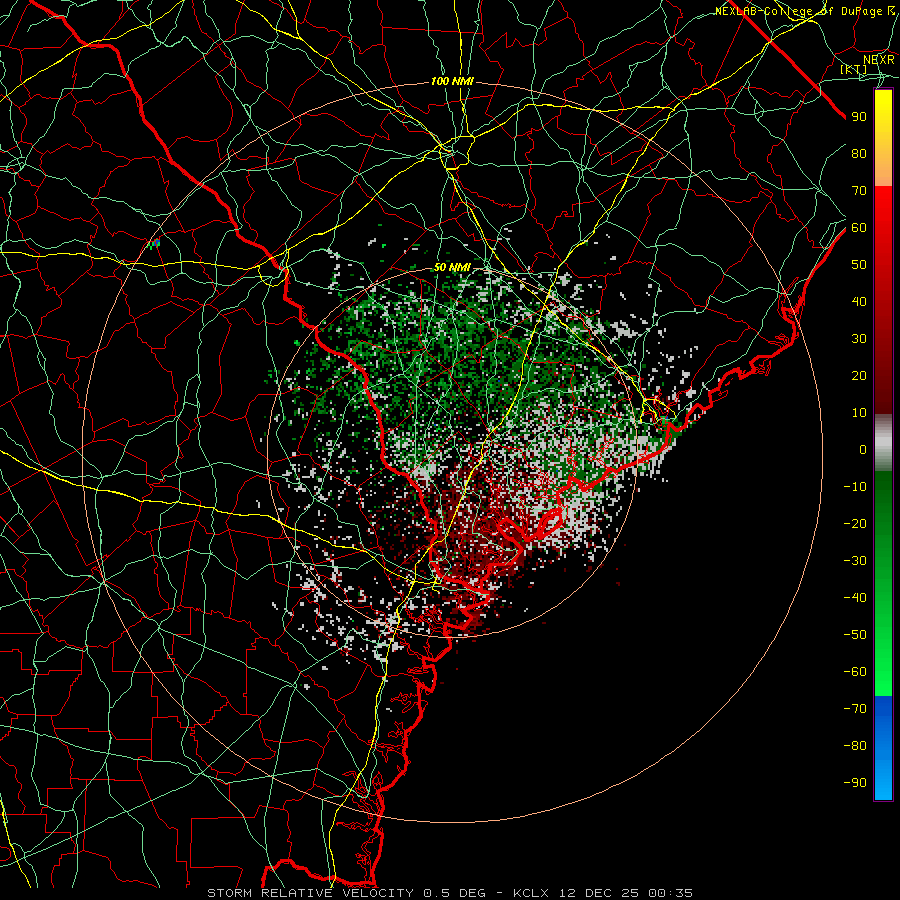The width and height of the screenshot is (900, 900).
Task: Click the "NEXR" label above the scale
Action: 878,60
